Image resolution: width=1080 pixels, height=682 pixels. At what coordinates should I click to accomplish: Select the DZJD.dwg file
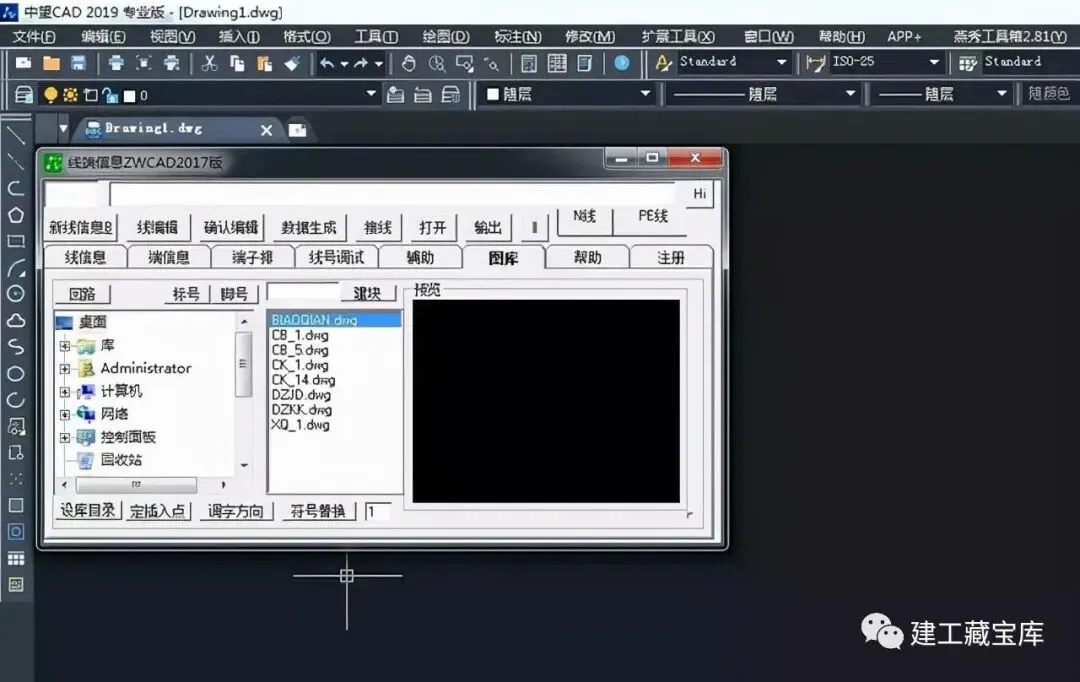click(301, 395)
